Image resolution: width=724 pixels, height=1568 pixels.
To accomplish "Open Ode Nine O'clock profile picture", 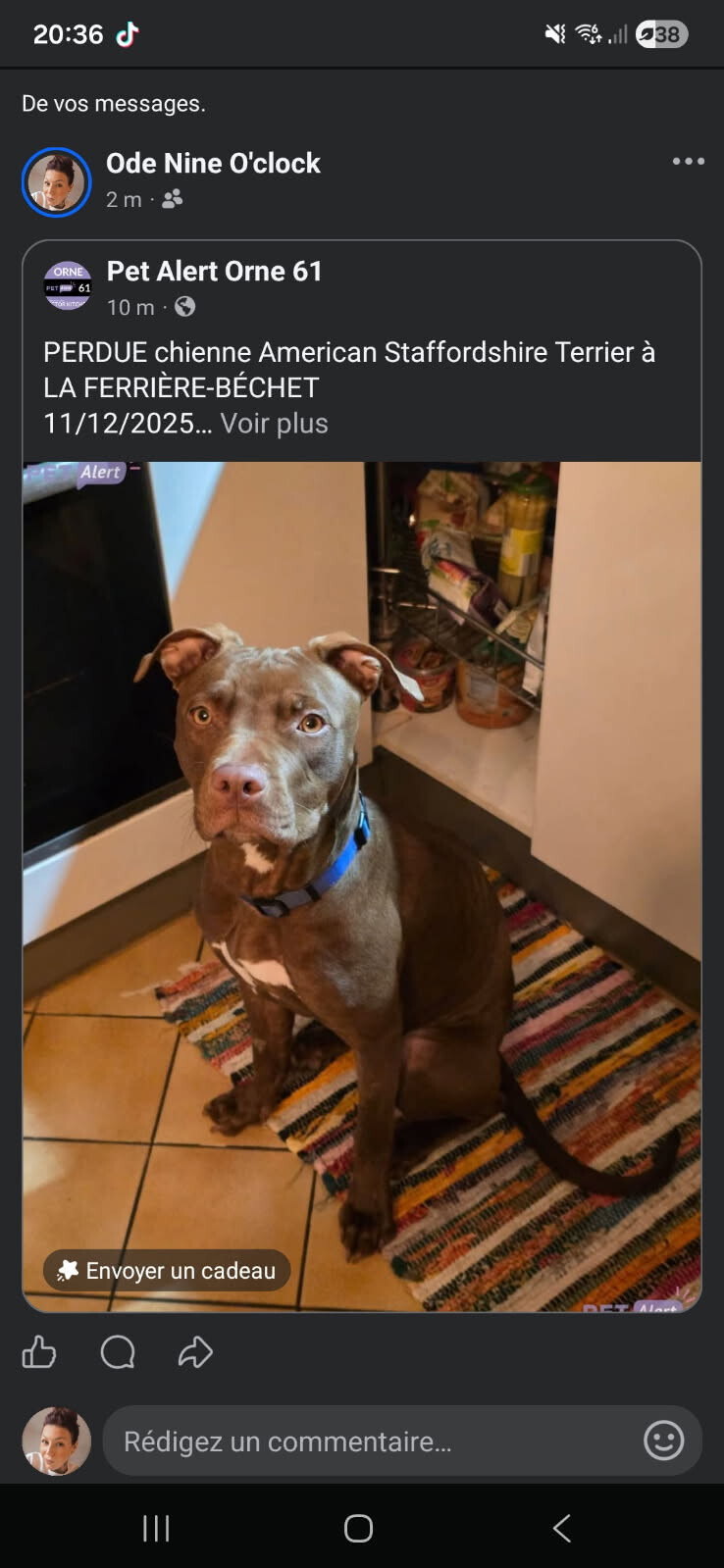I will pyautogui.click(x=57, y=182).
